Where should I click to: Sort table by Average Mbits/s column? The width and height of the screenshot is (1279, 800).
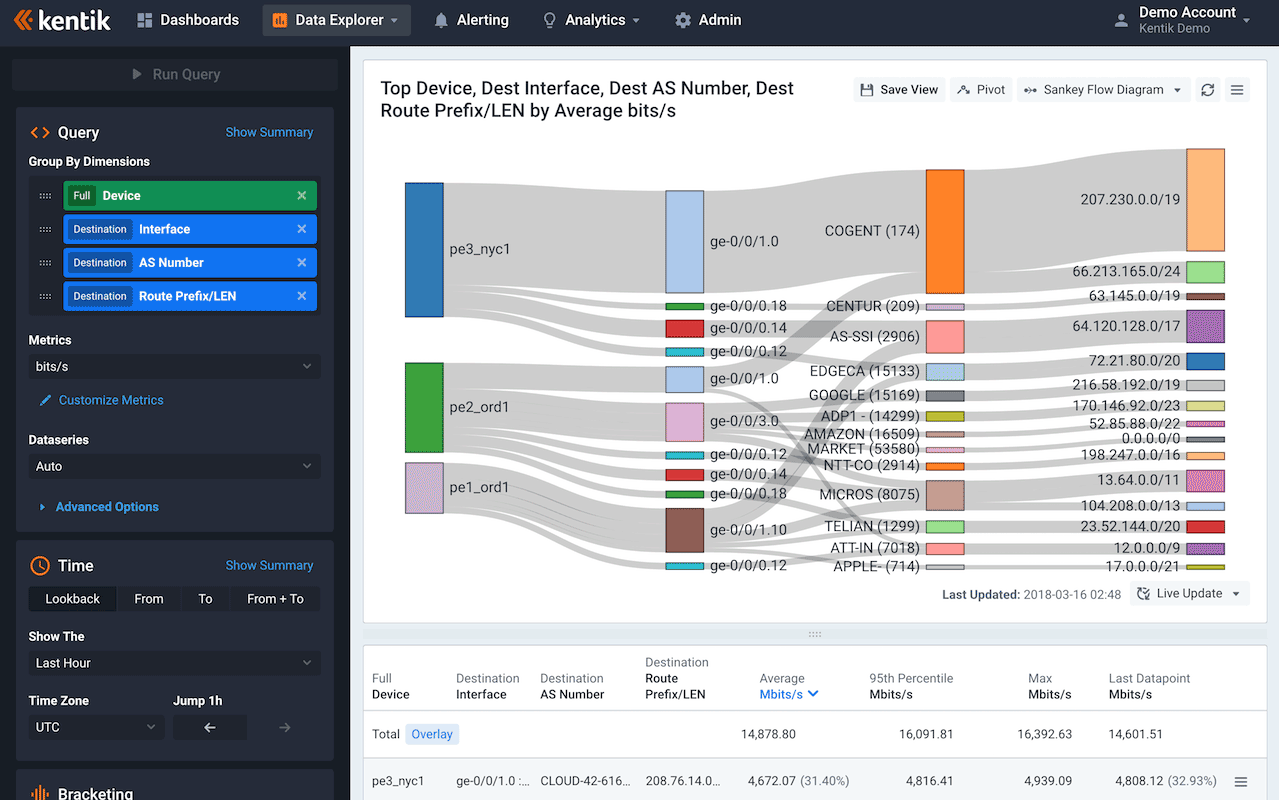[x=789, y=692]
